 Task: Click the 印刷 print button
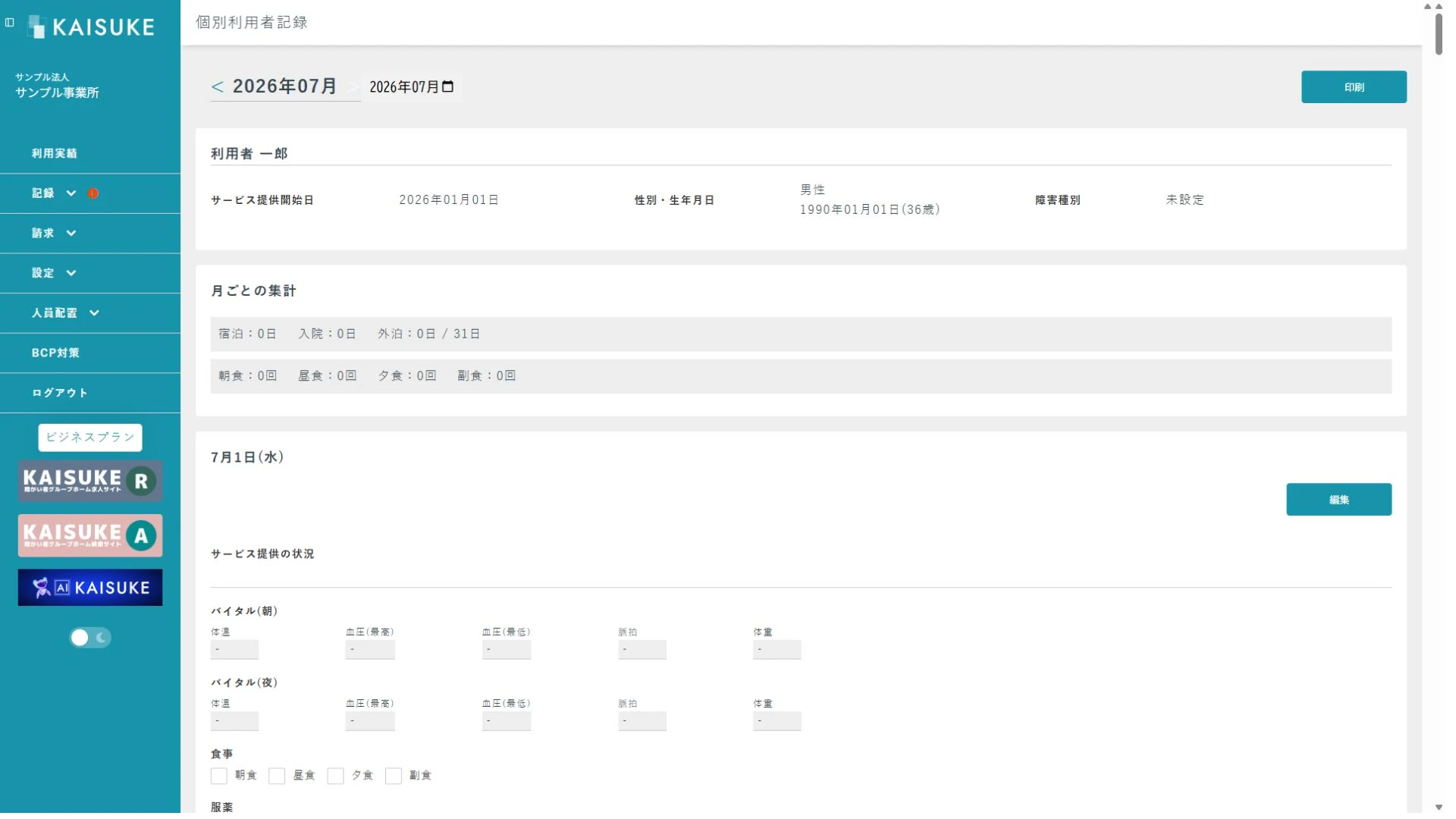coord(1354,87)
